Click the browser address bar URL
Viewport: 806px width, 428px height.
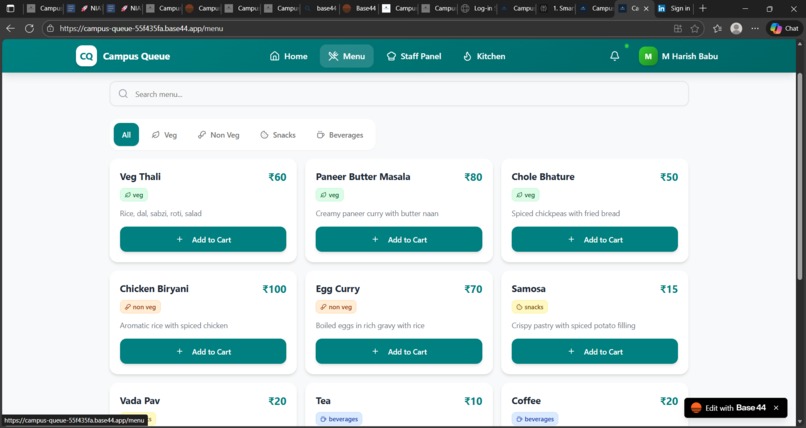click(x=141, y=28)
